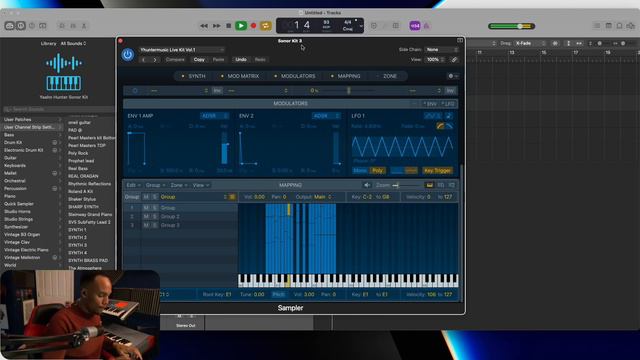Open the list editors icon top right

597,26
